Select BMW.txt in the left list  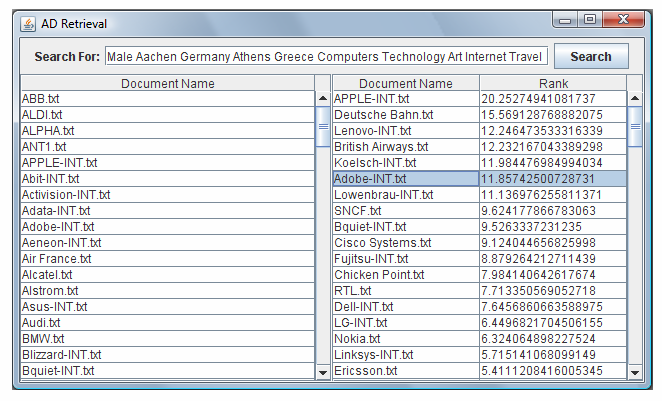(168, 339)
